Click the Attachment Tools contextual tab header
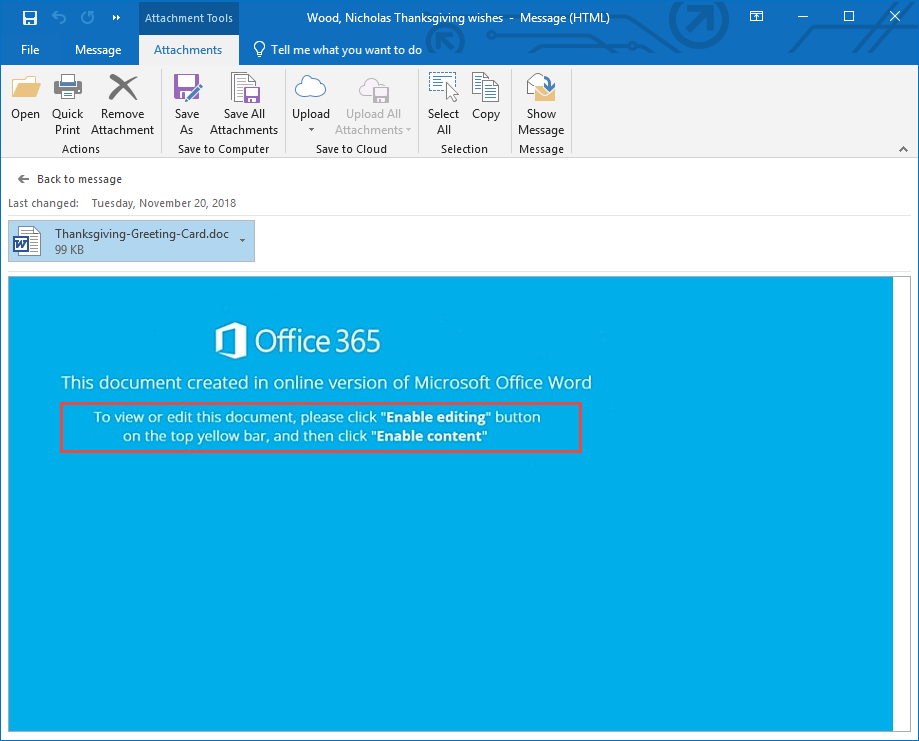 coord(189,18)
